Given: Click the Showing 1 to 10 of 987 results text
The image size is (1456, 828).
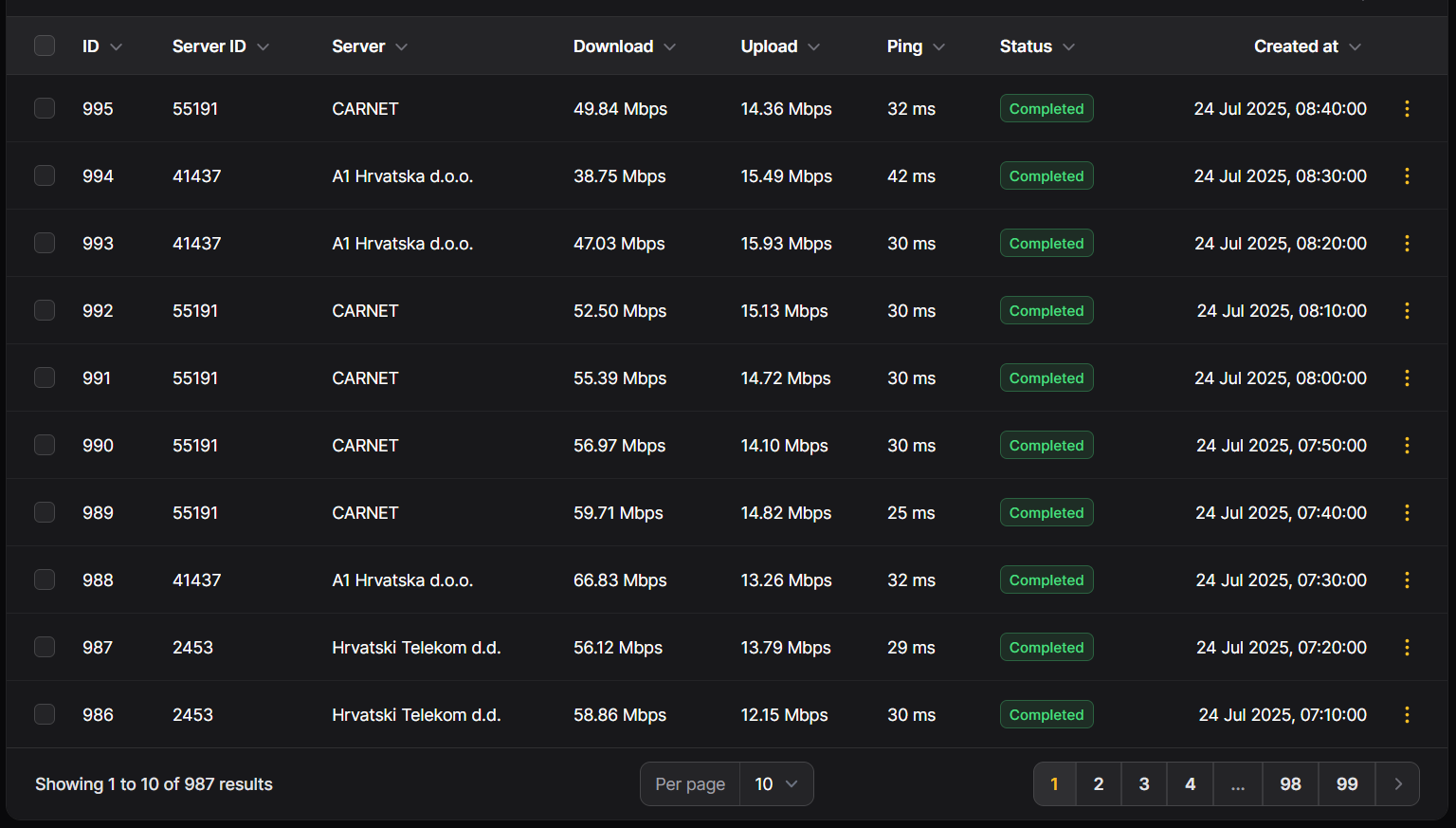Looking at the screenshot, I should (x=154, y=784).
